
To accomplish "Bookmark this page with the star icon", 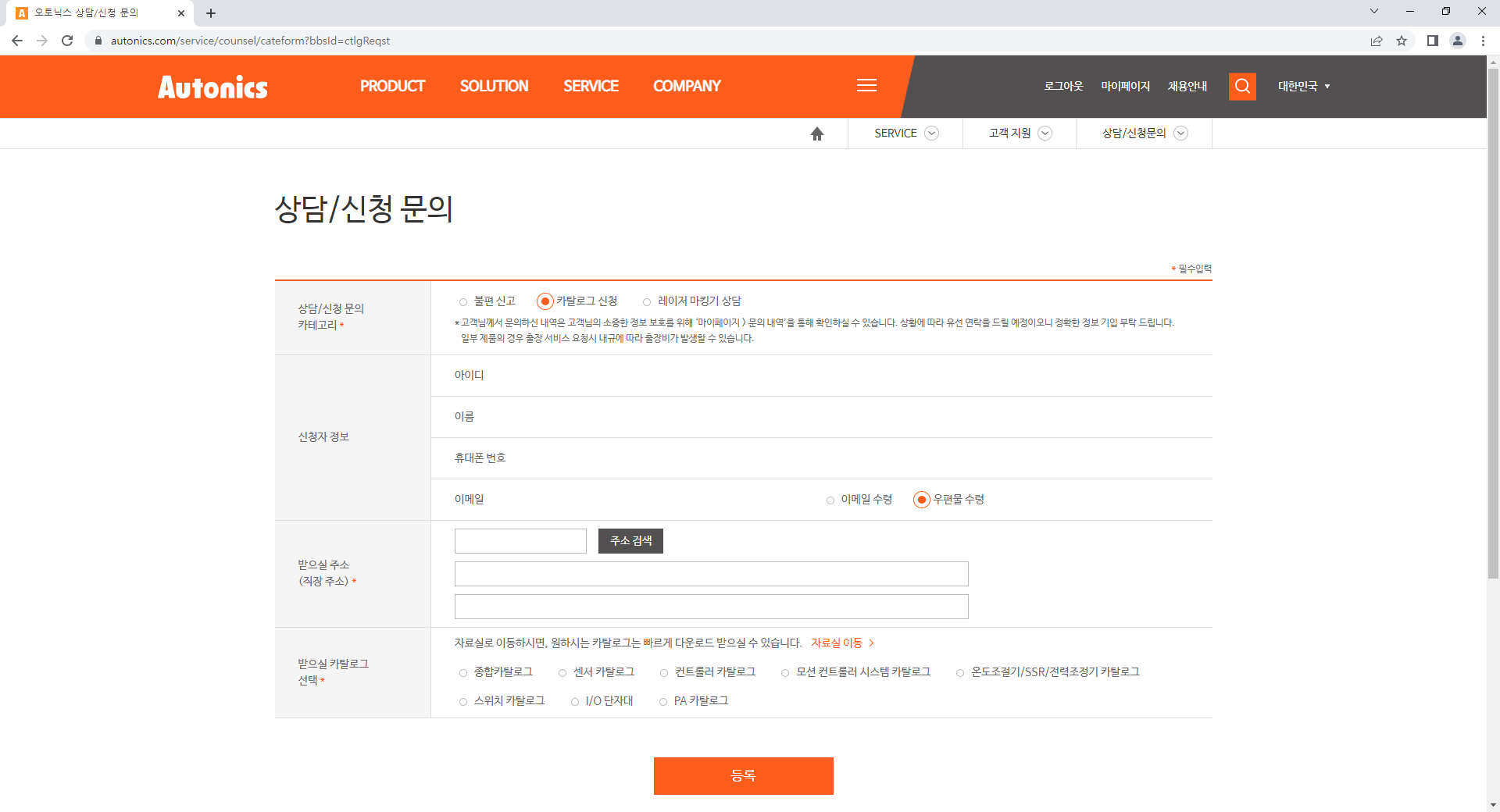I will coord(1402,41).
